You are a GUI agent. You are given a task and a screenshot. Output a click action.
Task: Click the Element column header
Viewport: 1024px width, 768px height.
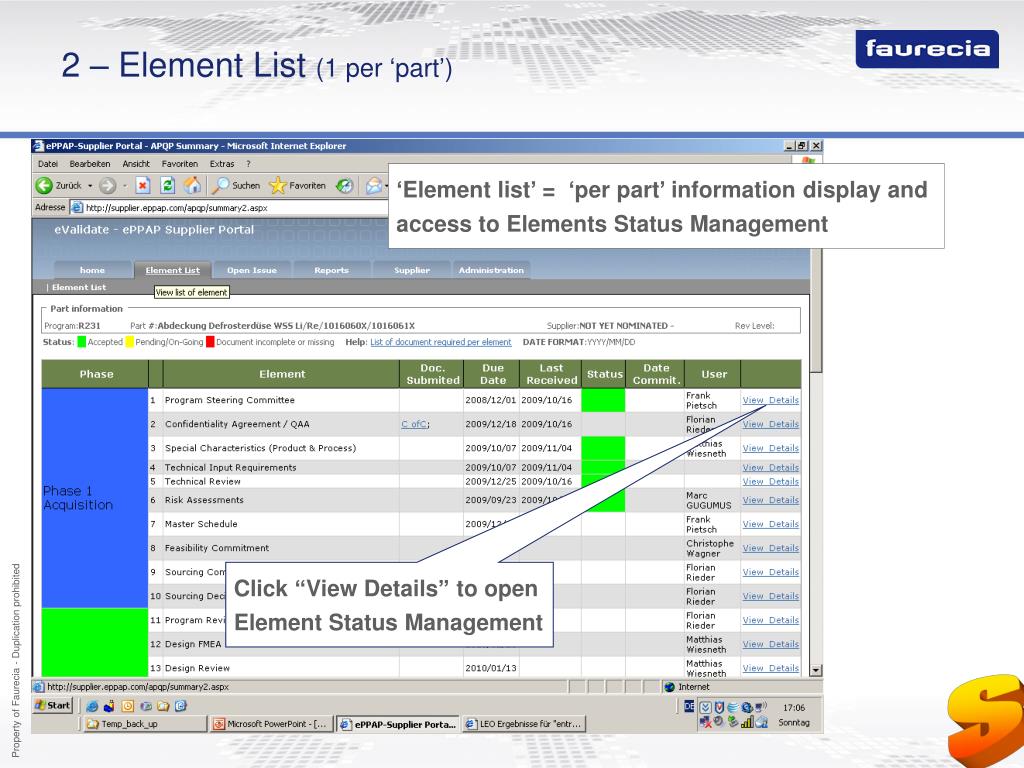click(281, 374)
